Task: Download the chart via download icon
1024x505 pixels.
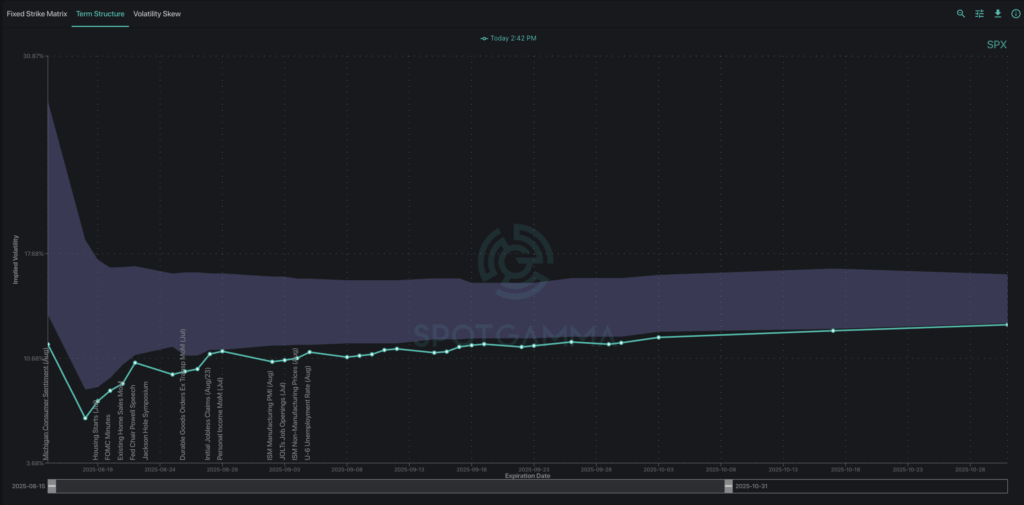Action: coord(997,14)
